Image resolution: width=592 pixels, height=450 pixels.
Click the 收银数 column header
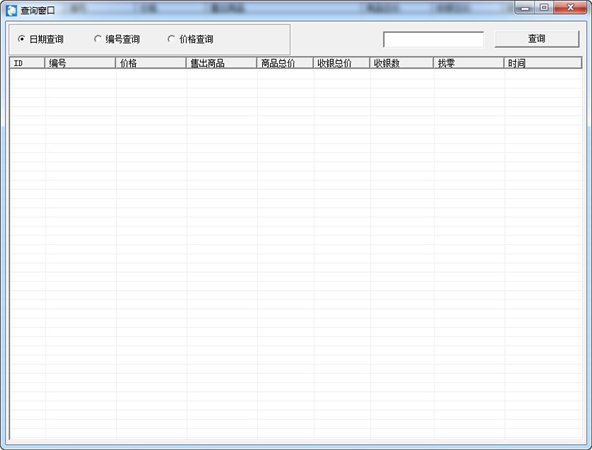pyautogui.click(x=401, y=63)
